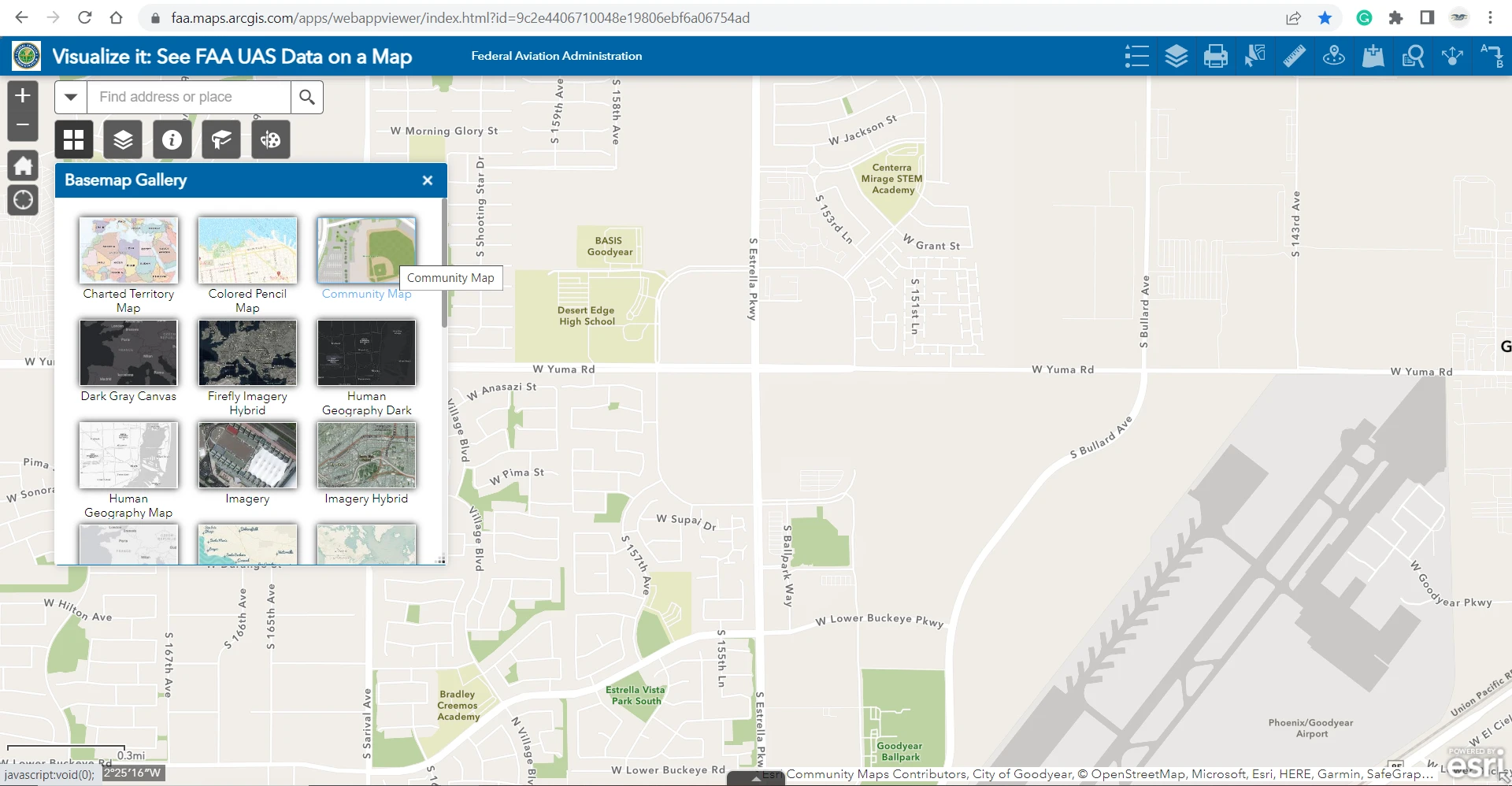Click the coordinates readout at bottom left
The image size is (1512, 786).
tap(133, 773)
